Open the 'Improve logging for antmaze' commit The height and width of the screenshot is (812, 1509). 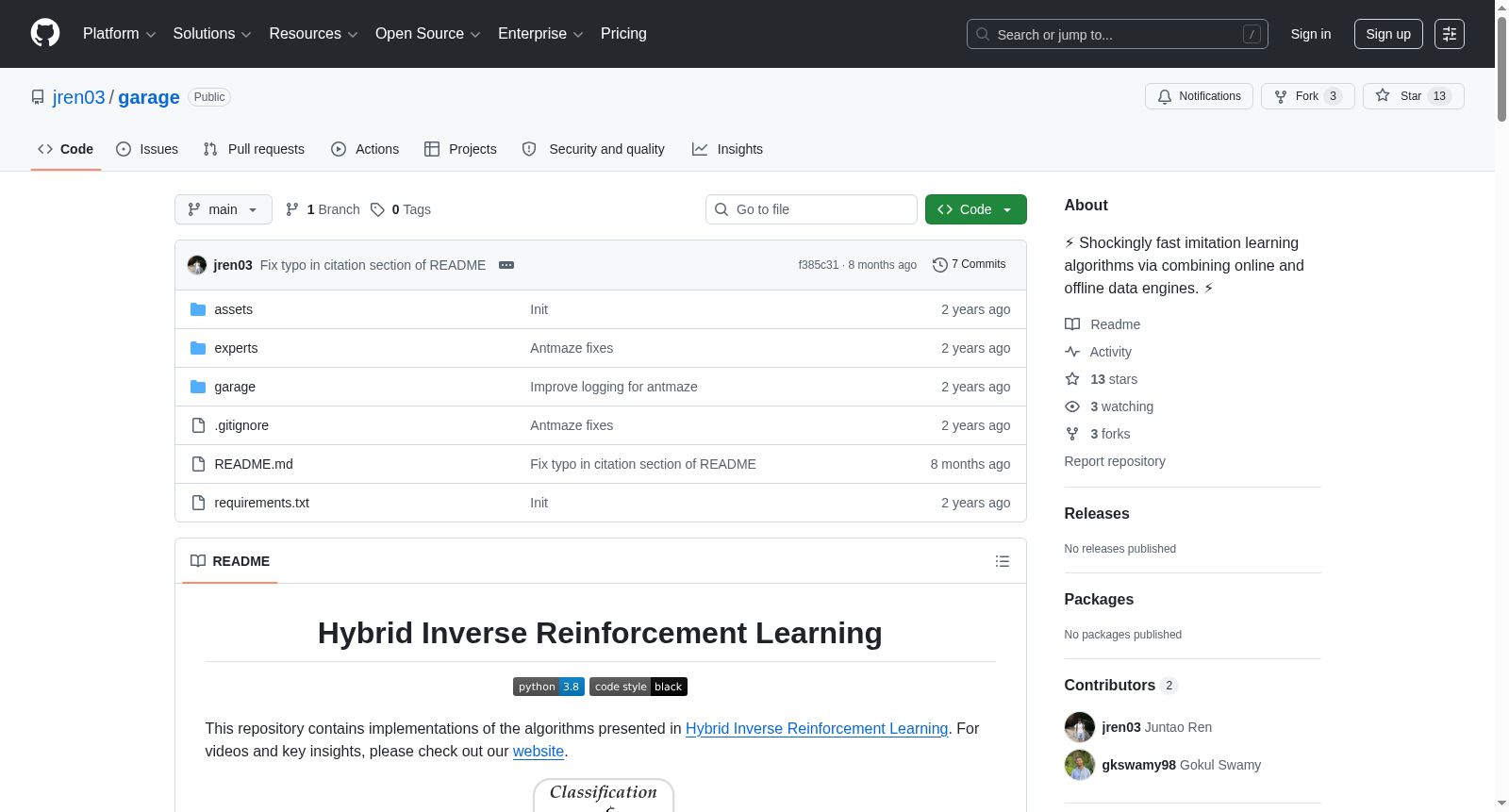[x=614, y=387]
